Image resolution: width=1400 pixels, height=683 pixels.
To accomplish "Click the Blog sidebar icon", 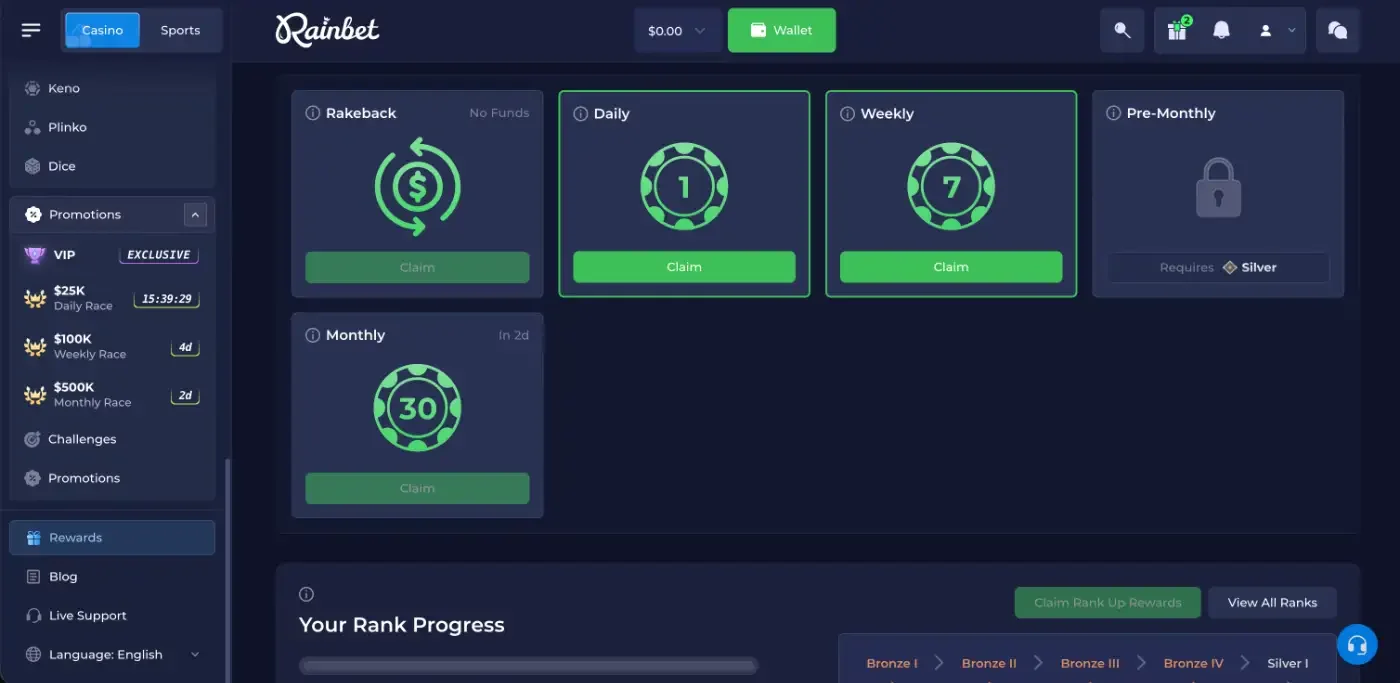I will [32, 577].
